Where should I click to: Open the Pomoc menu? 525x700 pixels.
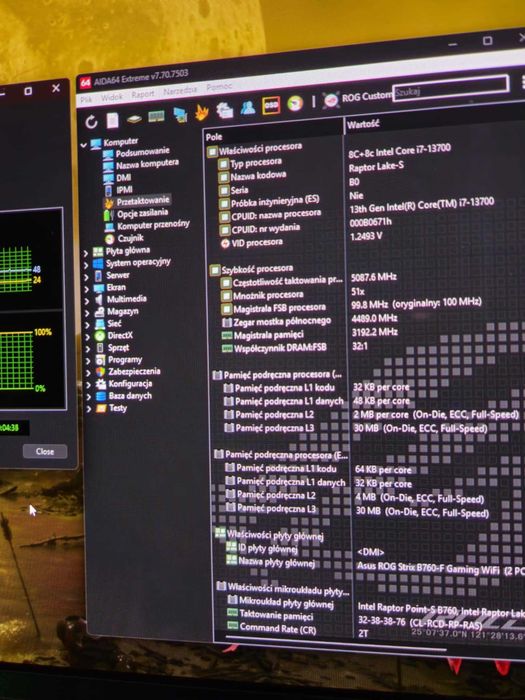click(219, 87)
